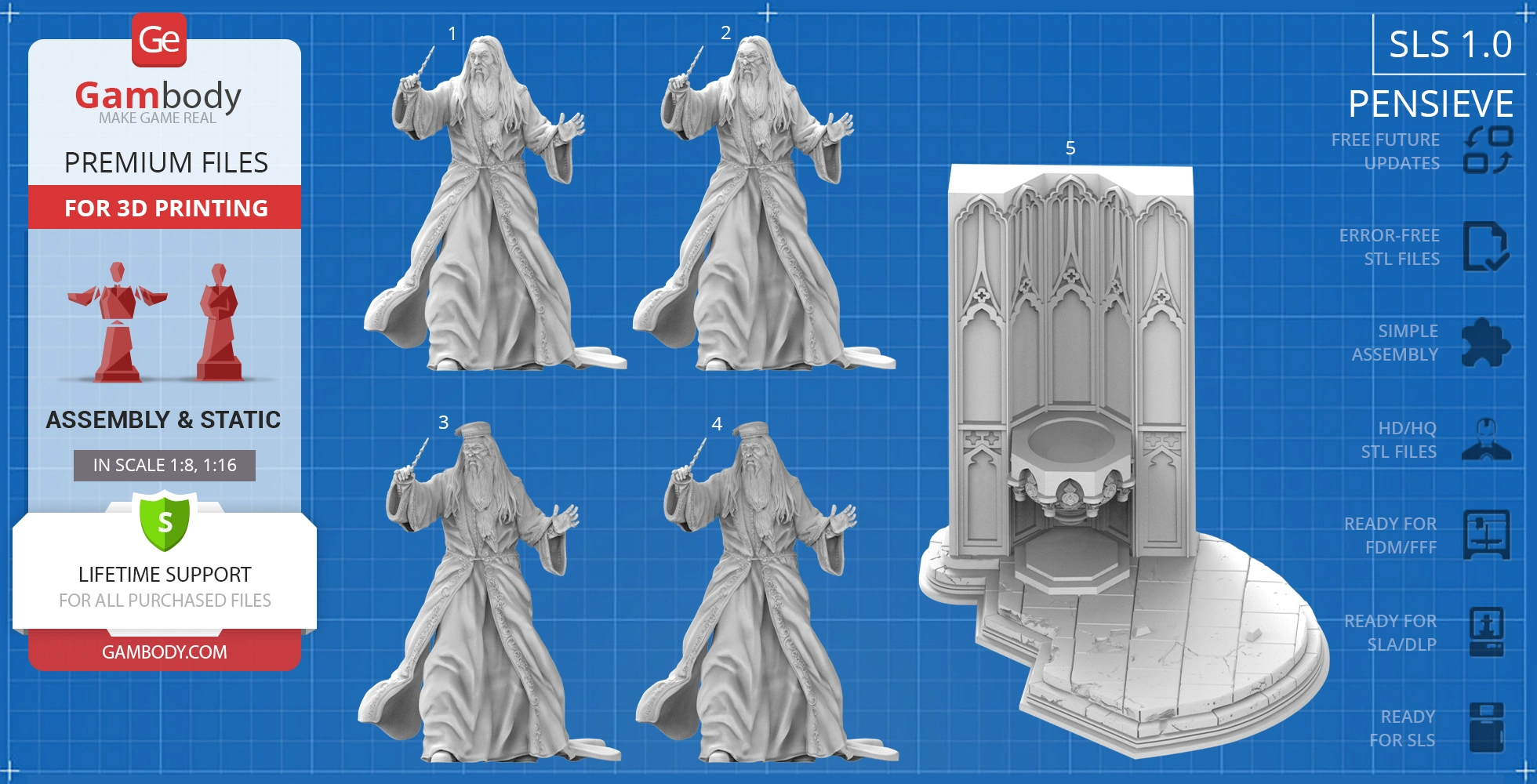Click the Ready for SLS machine icon
The width and height of the screenshot is (1537, 784).
pos(1486,728)
